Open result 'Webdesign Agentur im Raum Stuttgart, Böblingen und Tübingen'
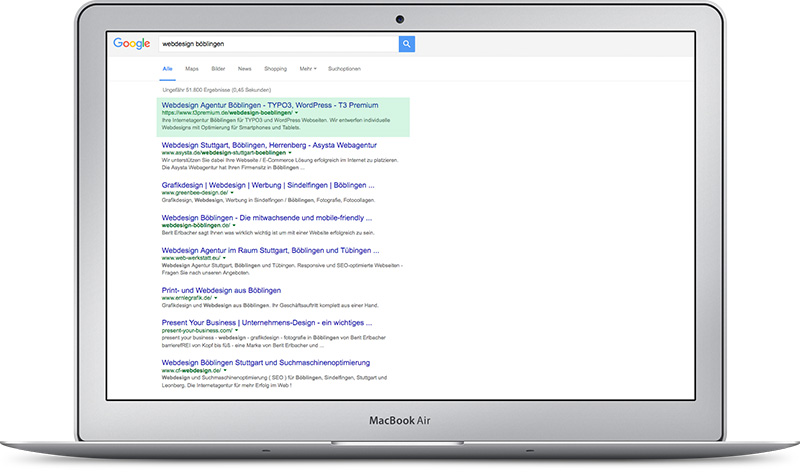This screenshot has width=800, height=472. (x=270, y=251)
